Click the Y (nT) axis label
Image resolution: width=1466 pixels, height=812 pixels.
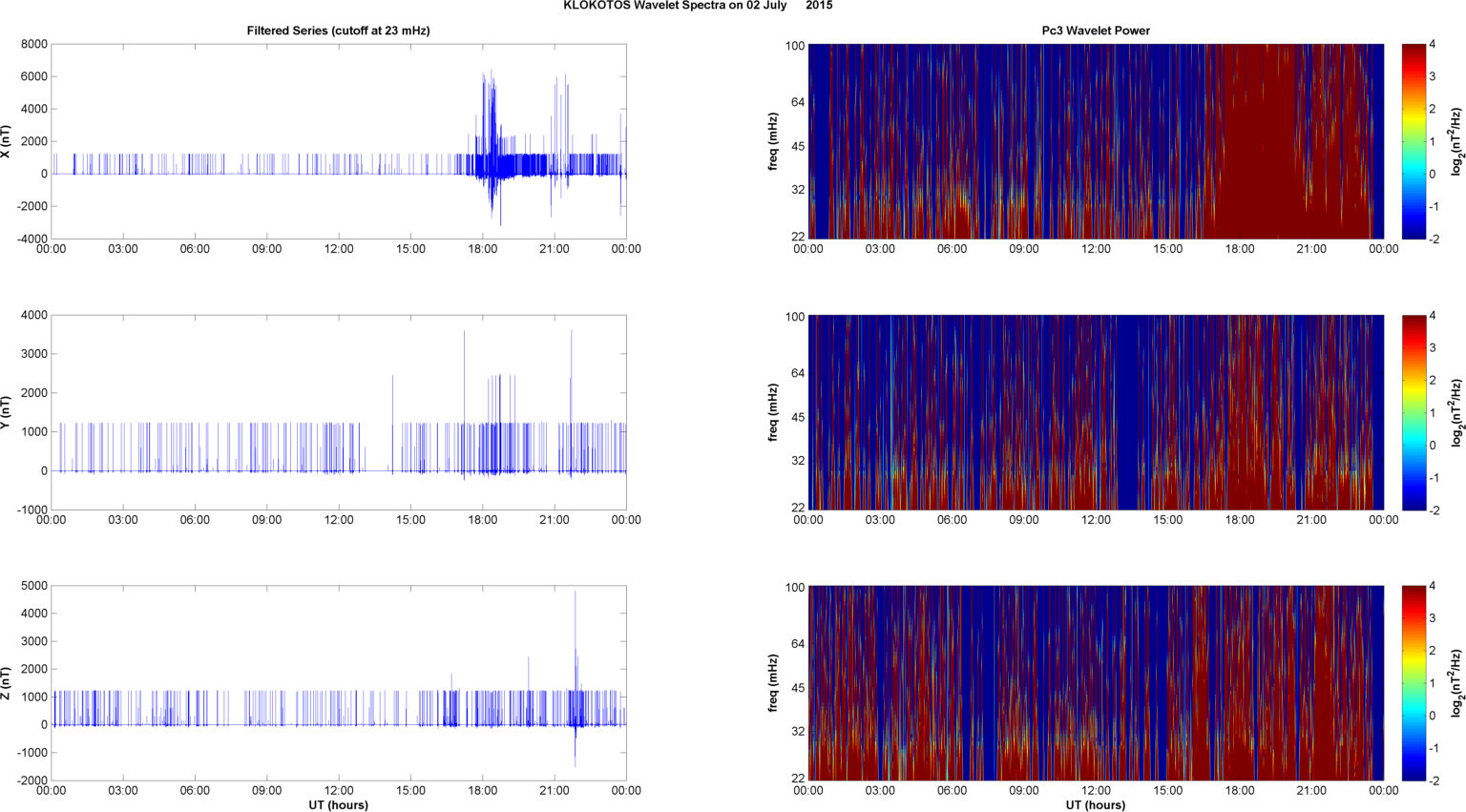(6, 412)
